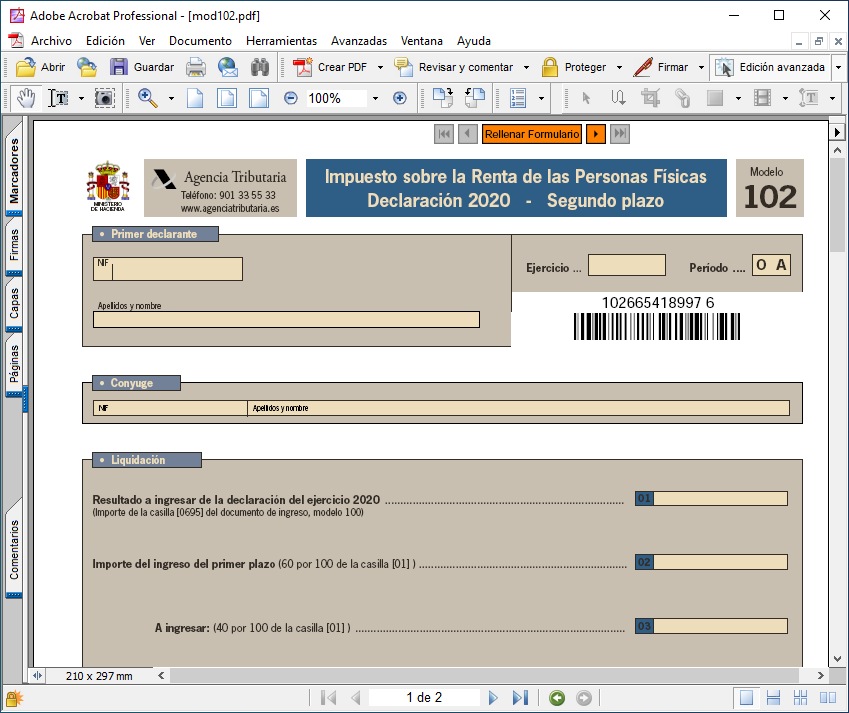The image size is (849, 713).
Task: Click the Ejercicio input field
Action: (626, 265)
